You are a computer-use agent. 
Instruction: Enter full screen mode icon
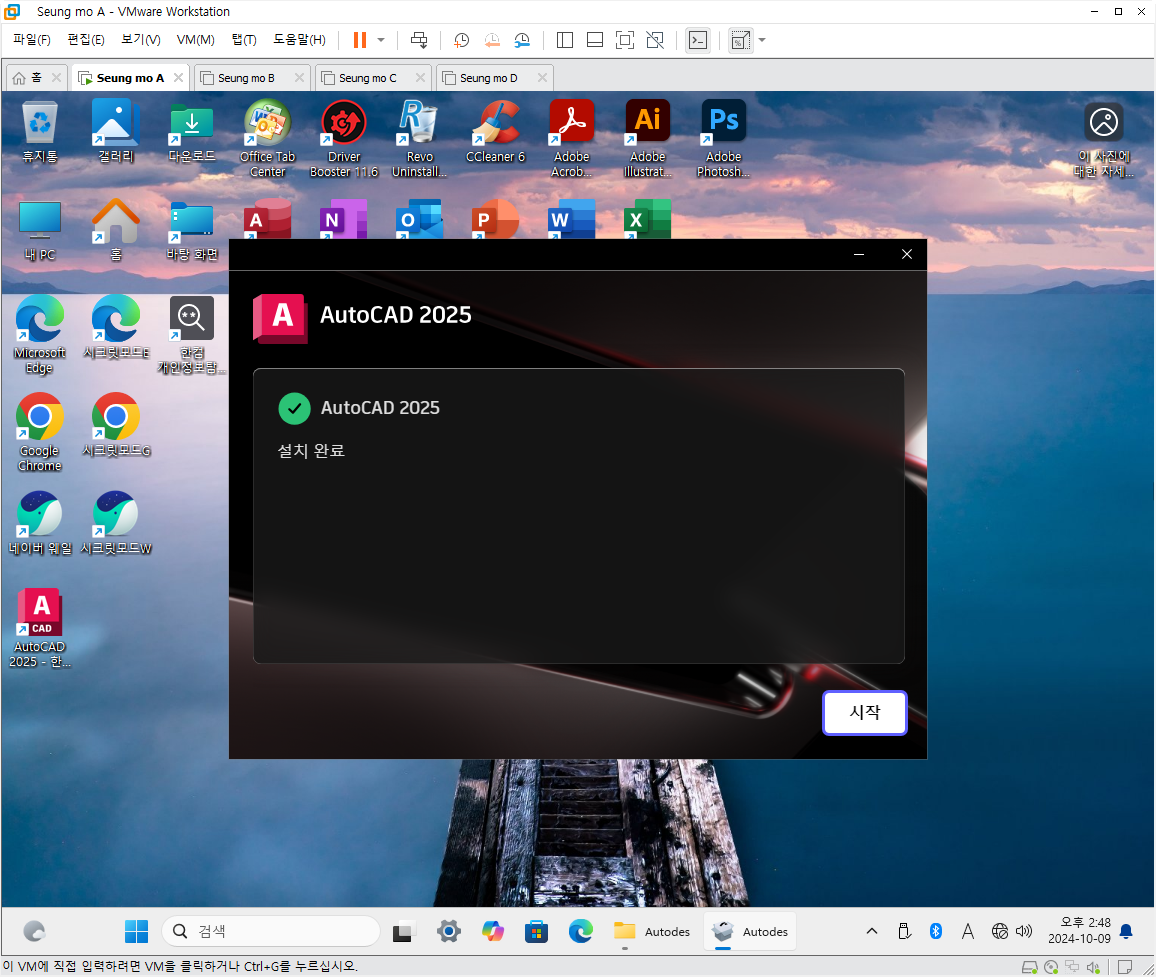pyautogui.click(x=624, y=40)
